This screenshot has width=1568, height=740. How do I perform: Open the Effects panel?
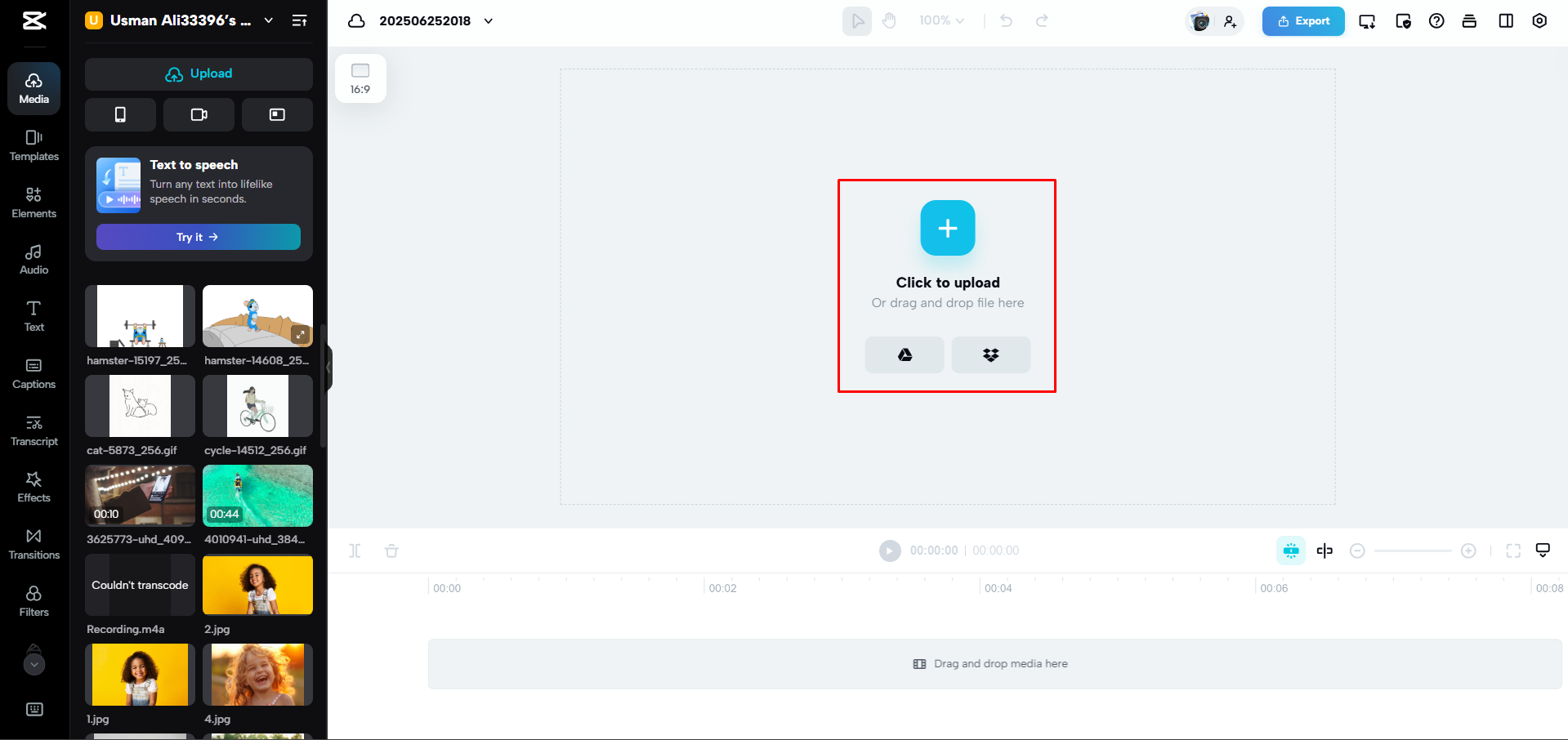pos(34,486)
